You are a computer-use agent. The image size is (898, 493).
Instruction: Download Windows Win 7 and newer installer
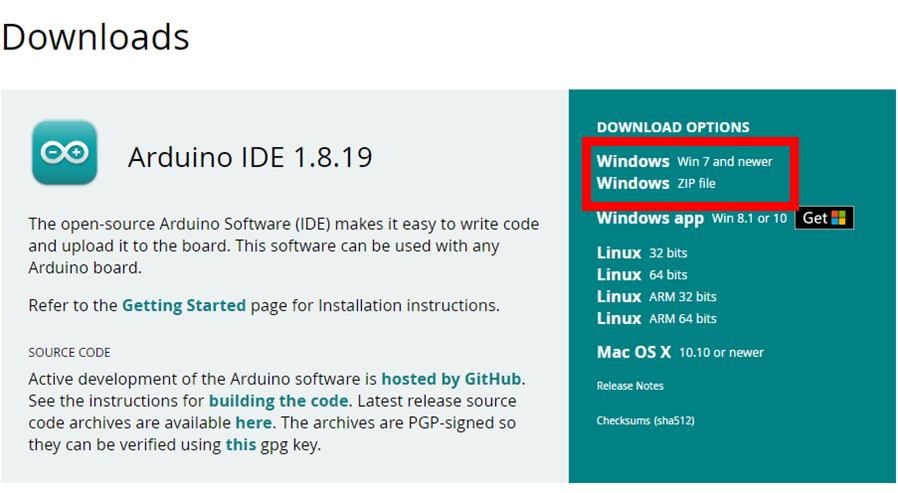684,161
